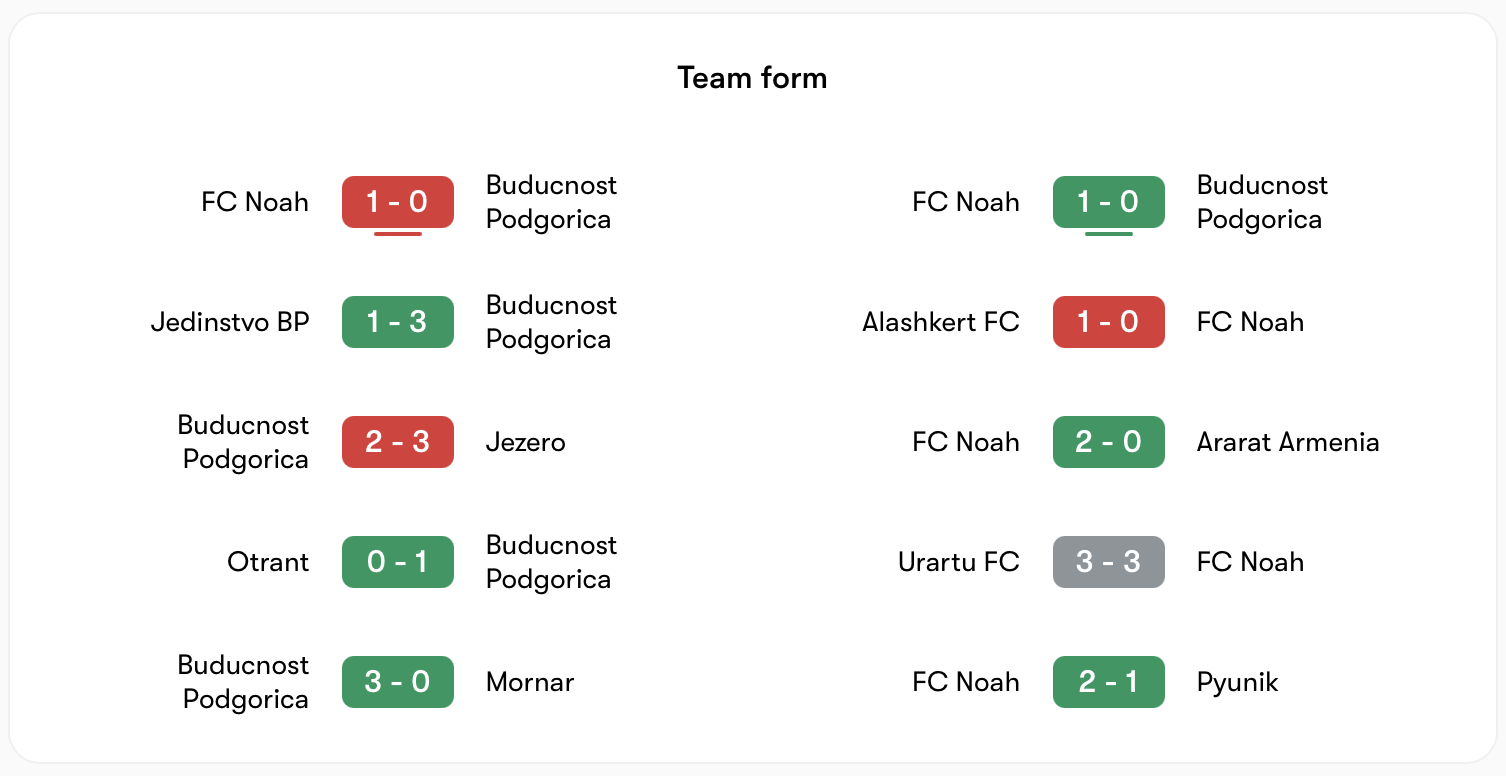This screenshot has height=776, width=1506.
Task: Click the red 1 - 0 FC Noah score badge
Action: pyautogui.click(x=398, y=202)
